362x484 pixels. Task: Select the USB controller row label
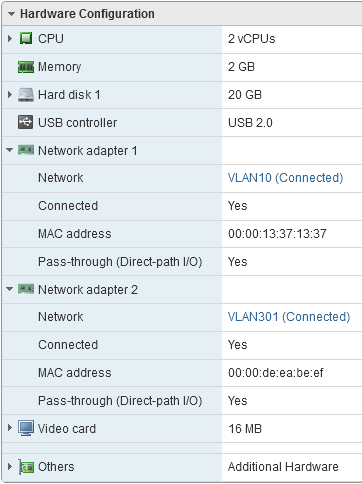coord(77,123)
